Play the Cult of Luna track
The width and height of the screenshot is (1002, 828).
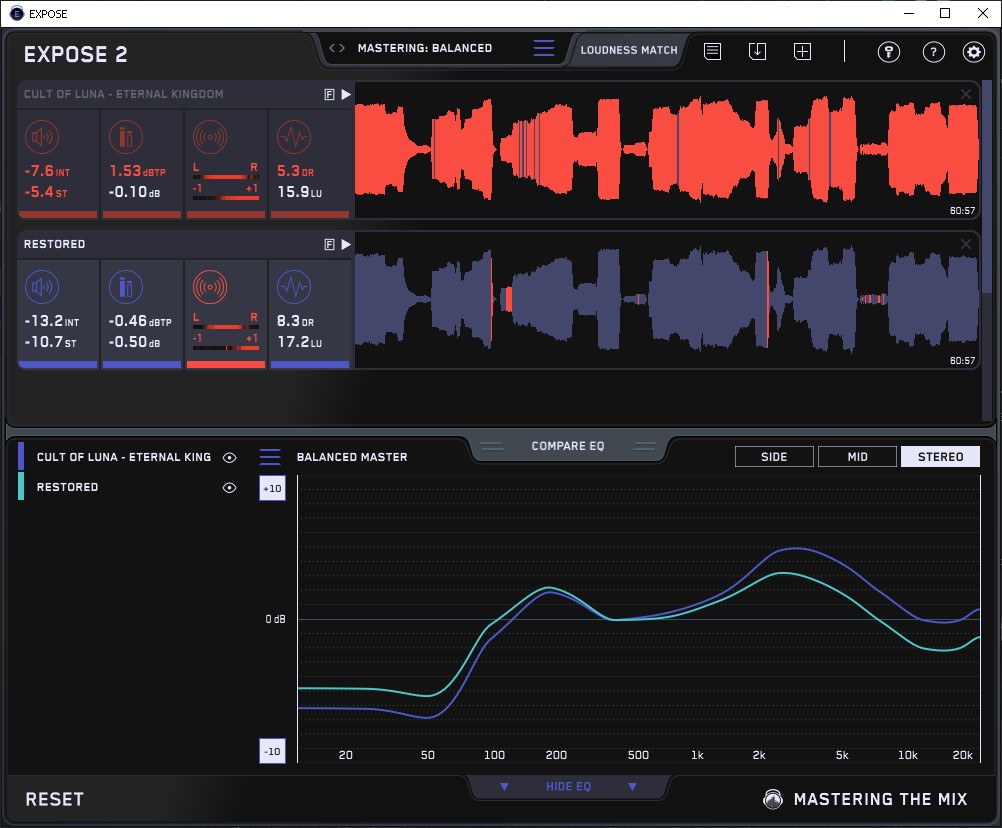(x=346, y=94)
